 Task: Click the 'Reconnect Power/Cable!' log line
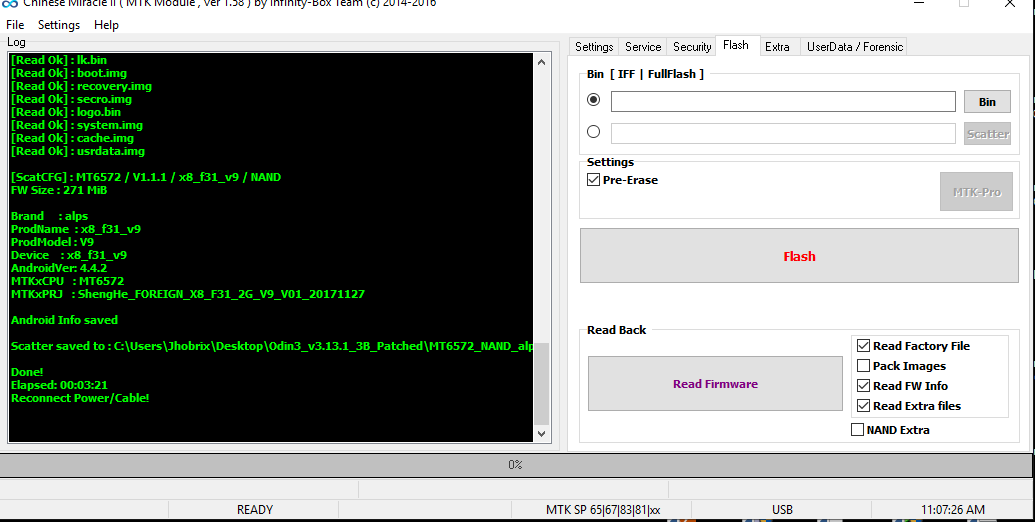click(x=80, y=398)
